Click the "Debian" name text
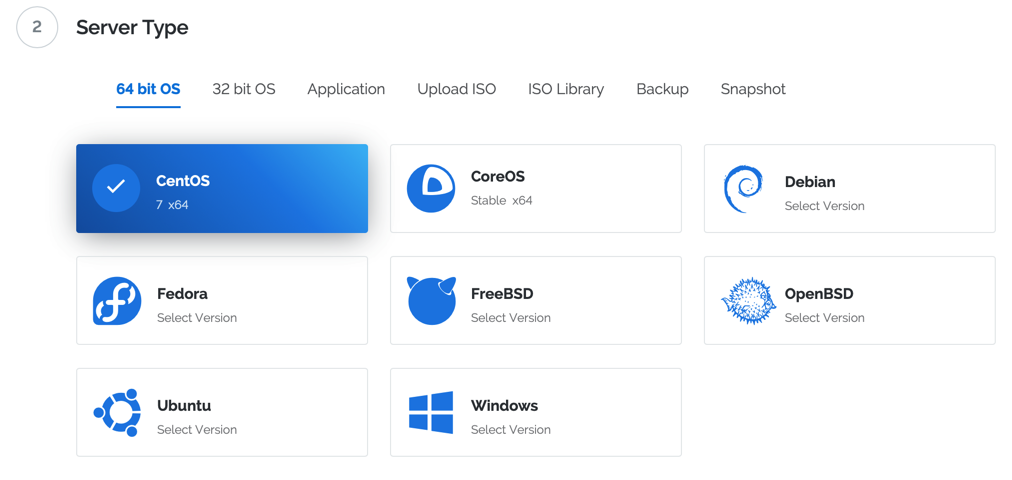Viewport: 1012px width, 480px height. pos(810,182)
